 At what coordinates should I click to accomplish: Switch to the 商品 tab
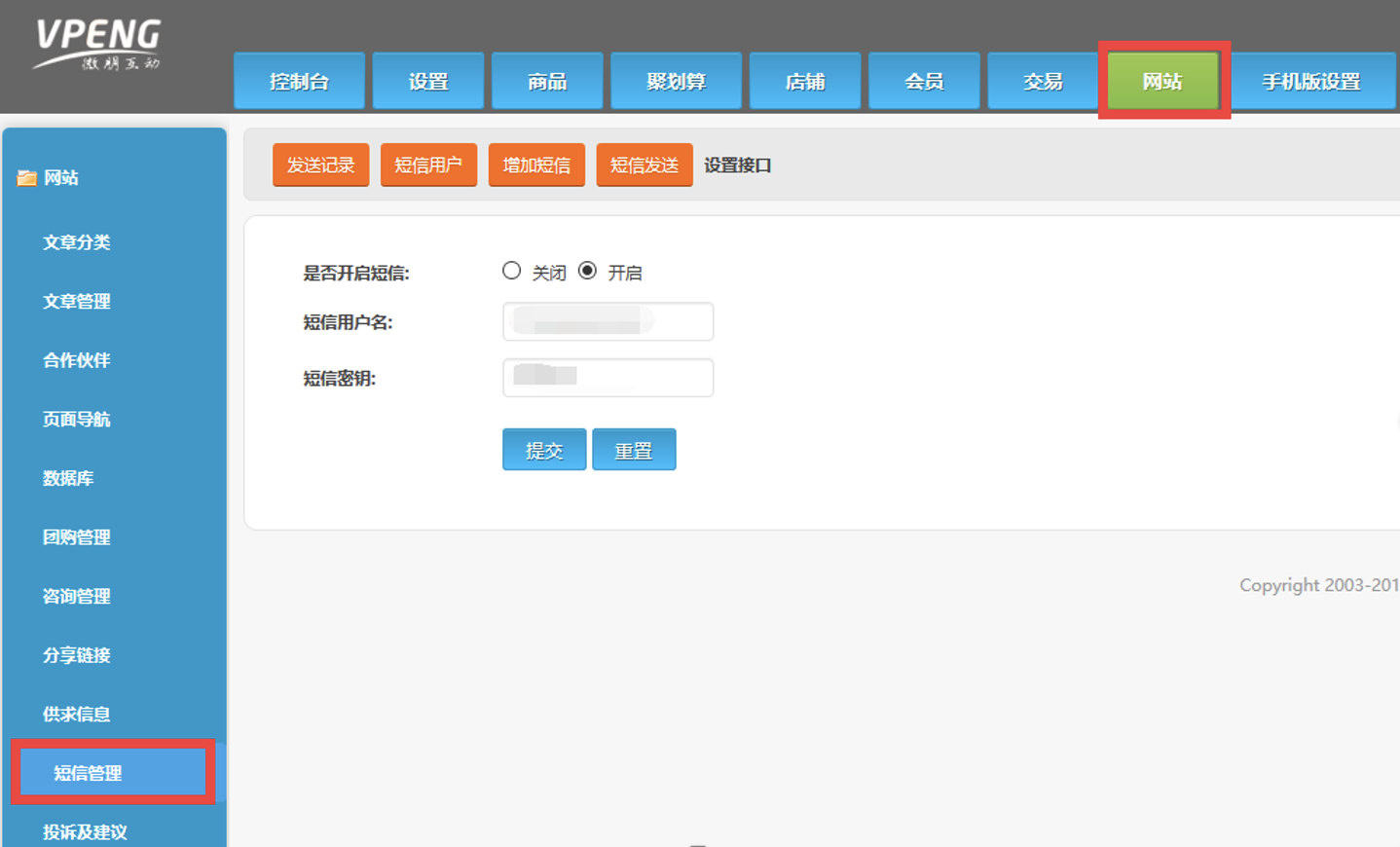(x=547, y=82)
